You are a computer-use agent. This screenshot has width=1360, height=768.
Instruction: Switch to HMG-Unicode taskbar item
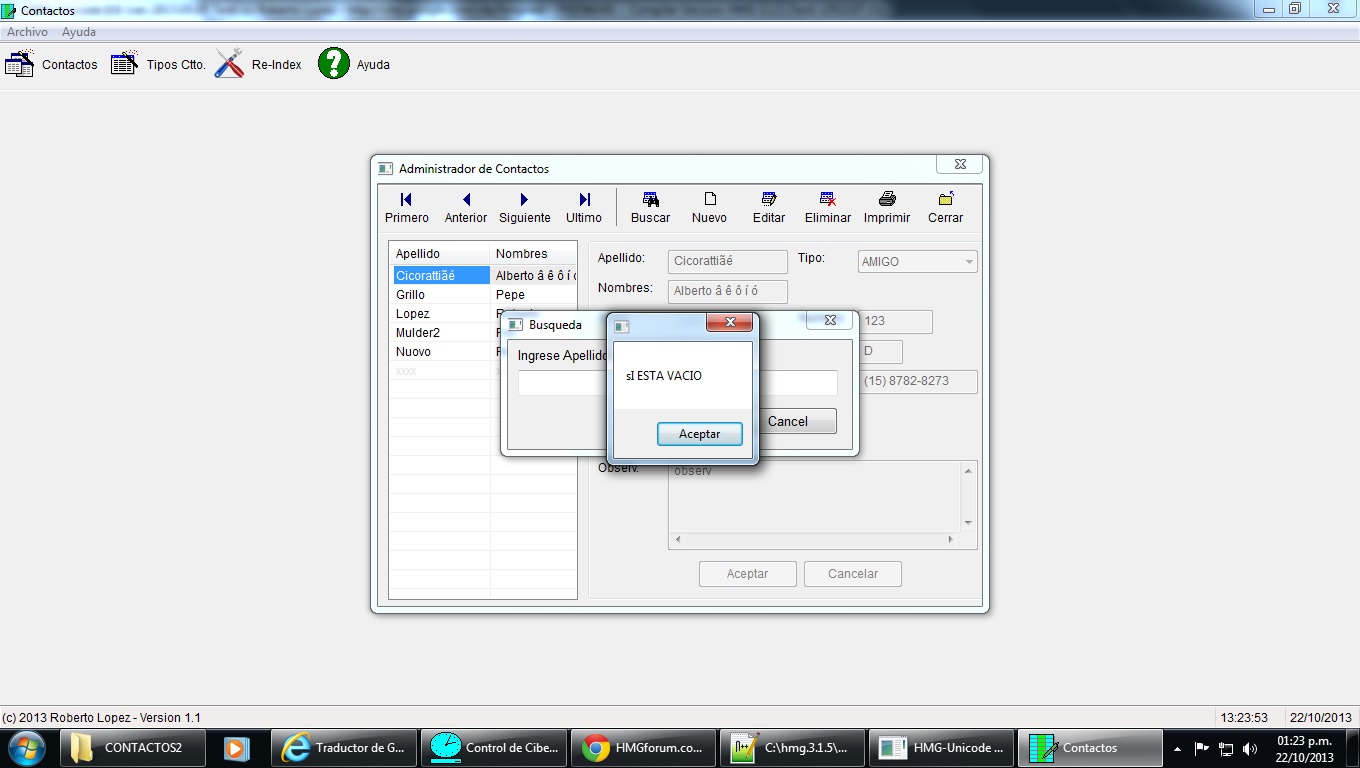942,747
